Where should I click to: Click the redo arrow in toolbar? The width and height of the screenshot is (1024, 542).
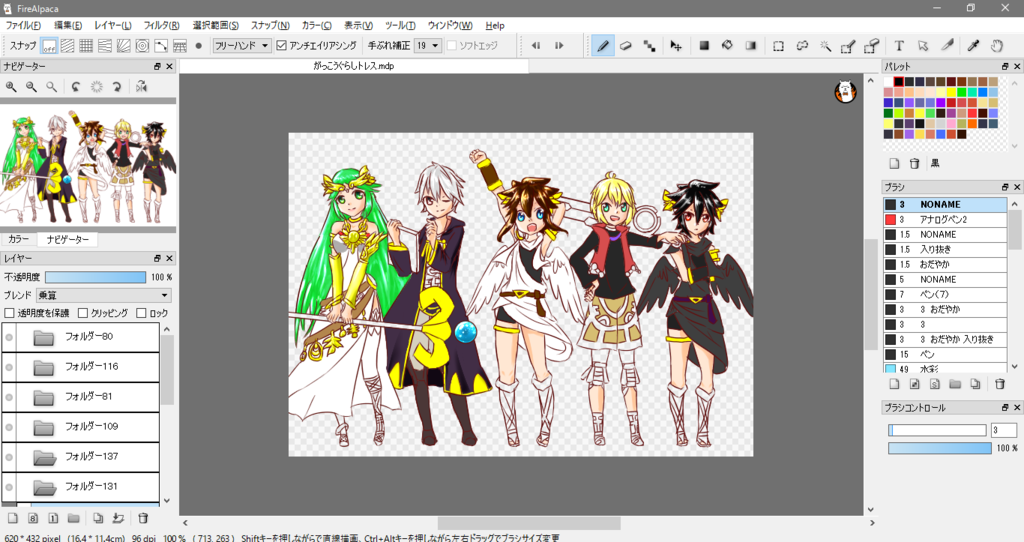[559, 46]
